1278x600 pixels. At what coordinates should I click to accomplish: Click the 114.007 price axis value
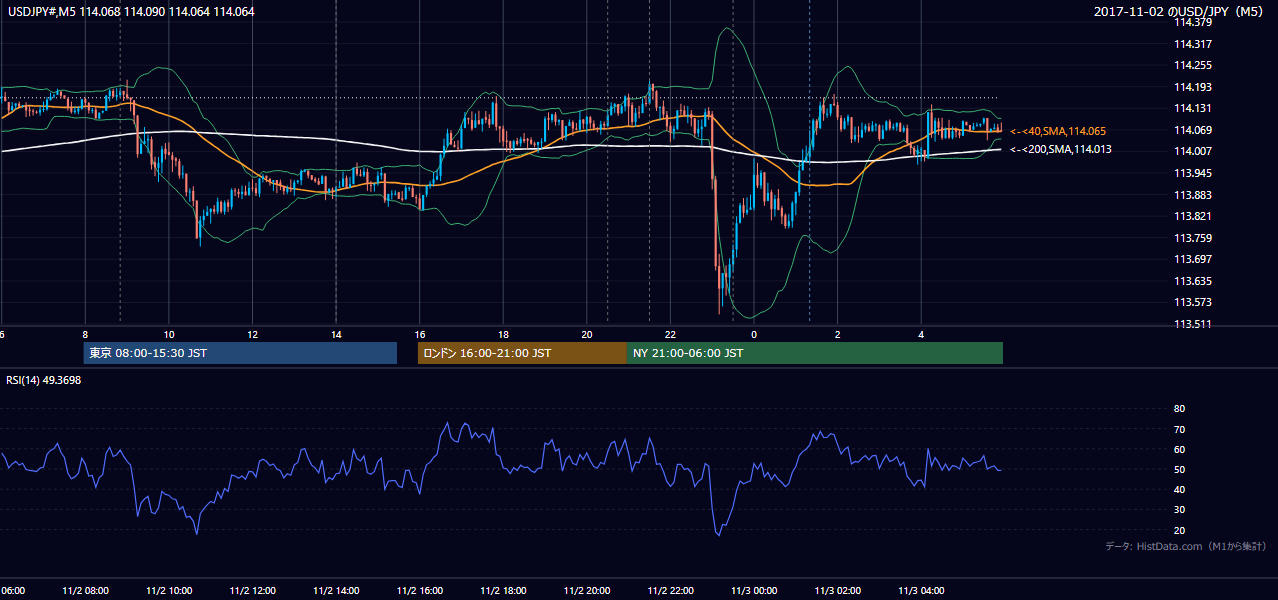tap(1192, 151)
